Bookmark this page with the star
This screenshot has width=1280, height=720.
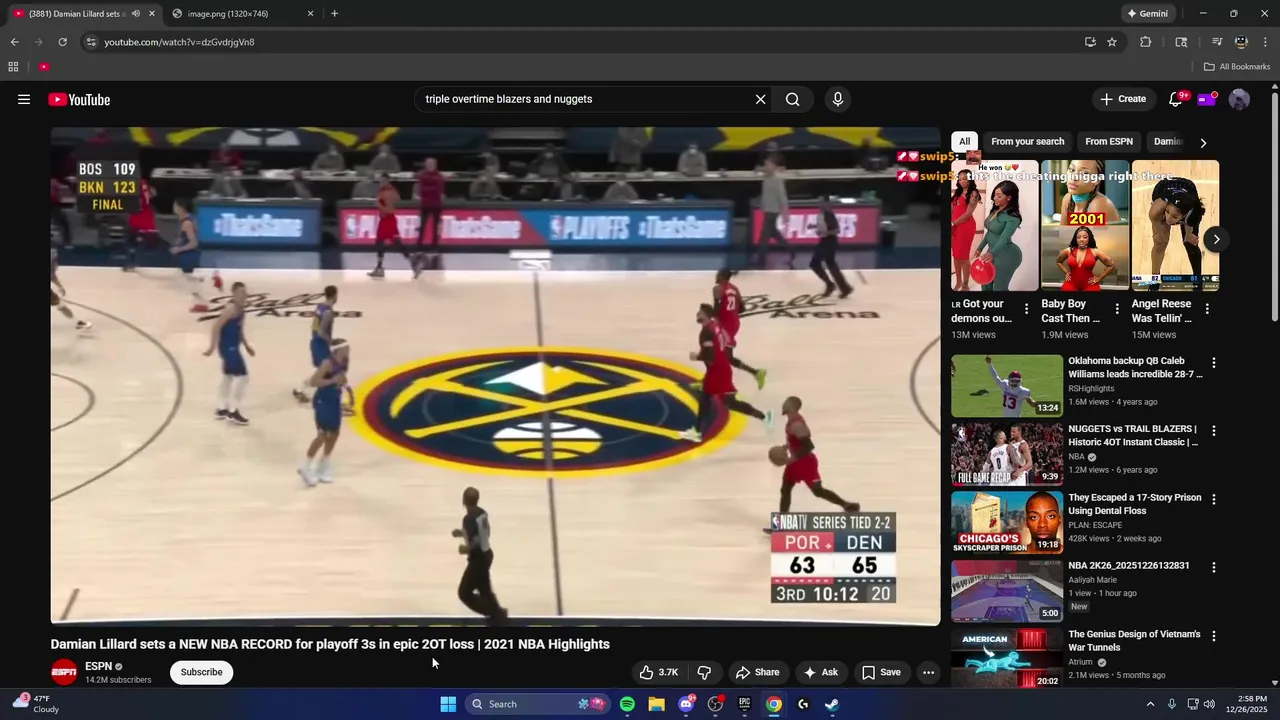click(1112, 42)
